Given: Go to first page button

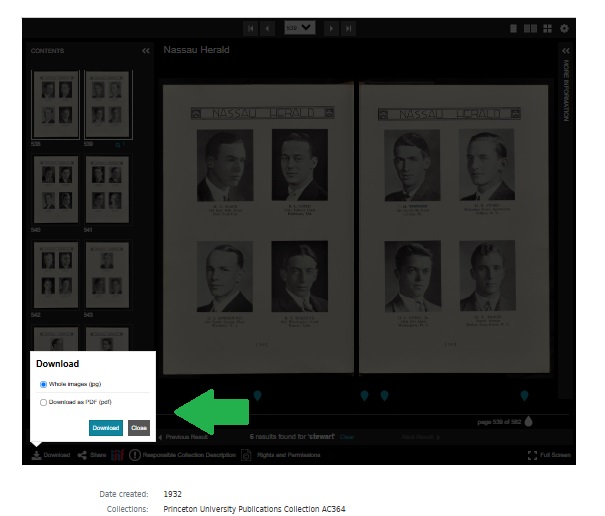Looking at the screenshot, I should click(x=251, y=29).
